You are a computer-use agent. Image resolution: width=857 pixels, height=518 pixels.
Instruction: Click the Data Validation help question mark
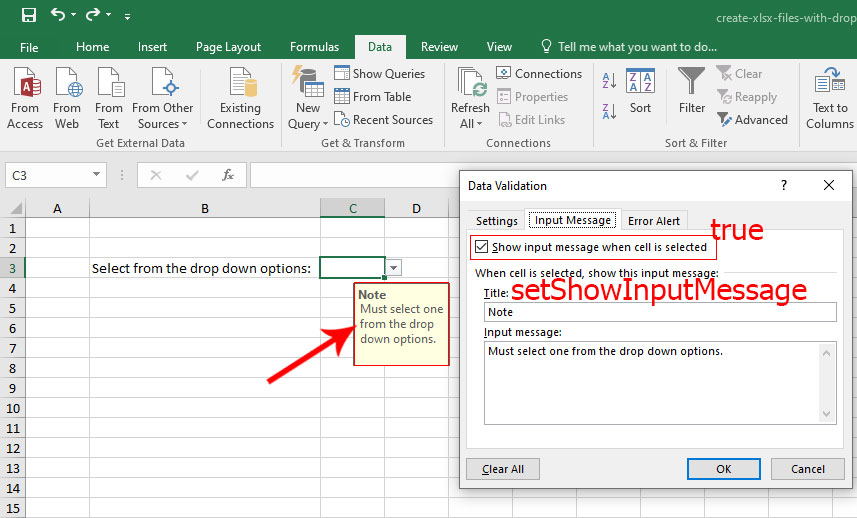click(784, 185)
